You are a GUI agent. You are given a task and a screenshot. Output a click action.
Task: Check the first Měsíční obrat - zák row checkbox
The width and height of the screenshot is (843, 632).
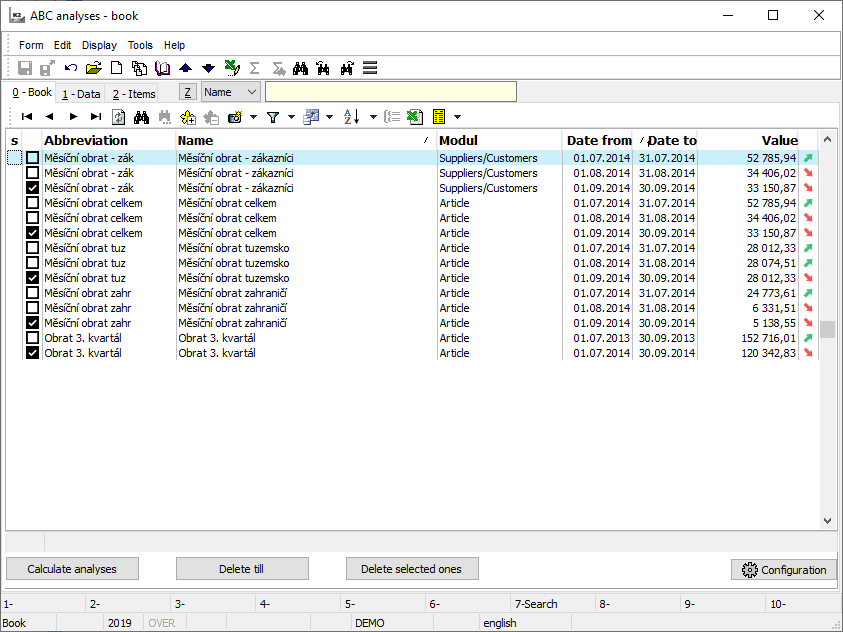[x=33, y=158]
